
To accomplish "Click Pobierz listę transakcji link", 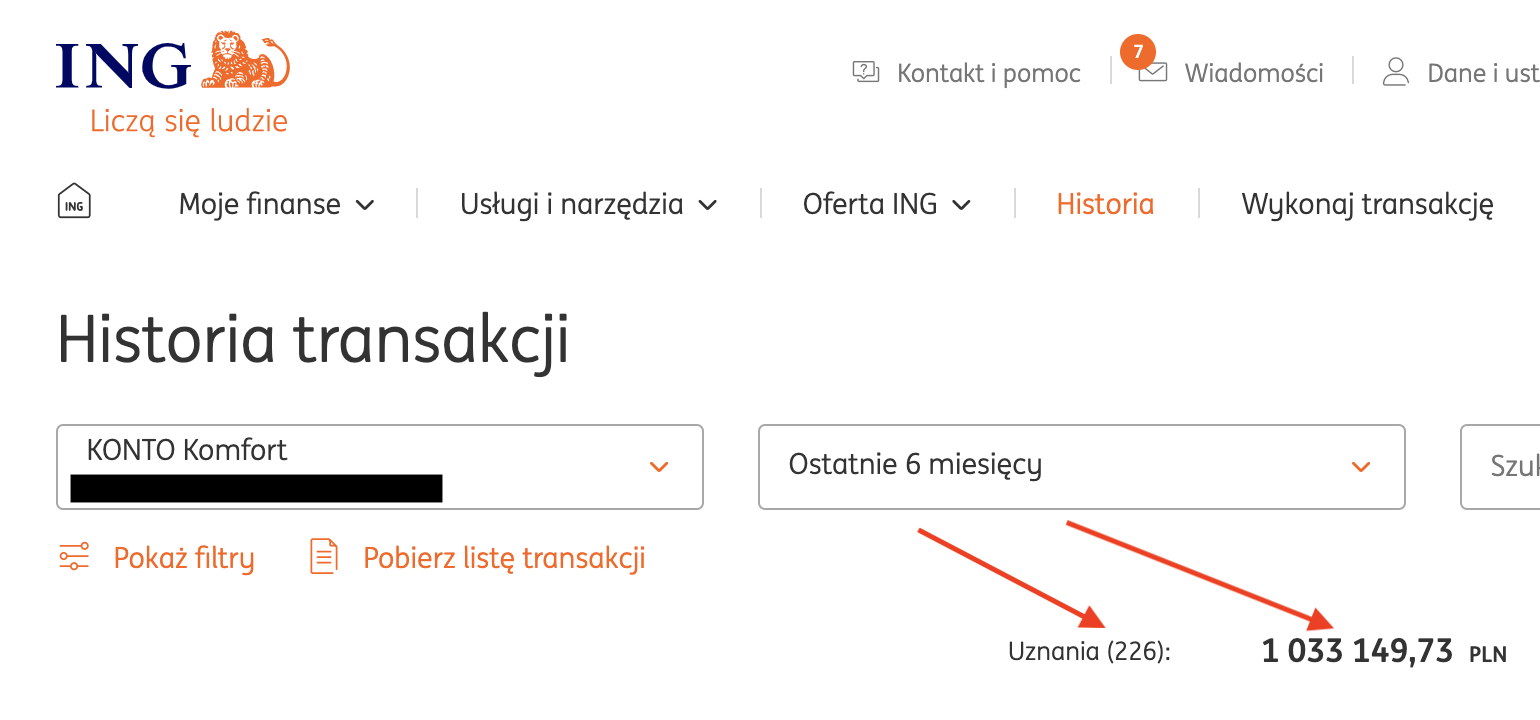I will [504, 557].
